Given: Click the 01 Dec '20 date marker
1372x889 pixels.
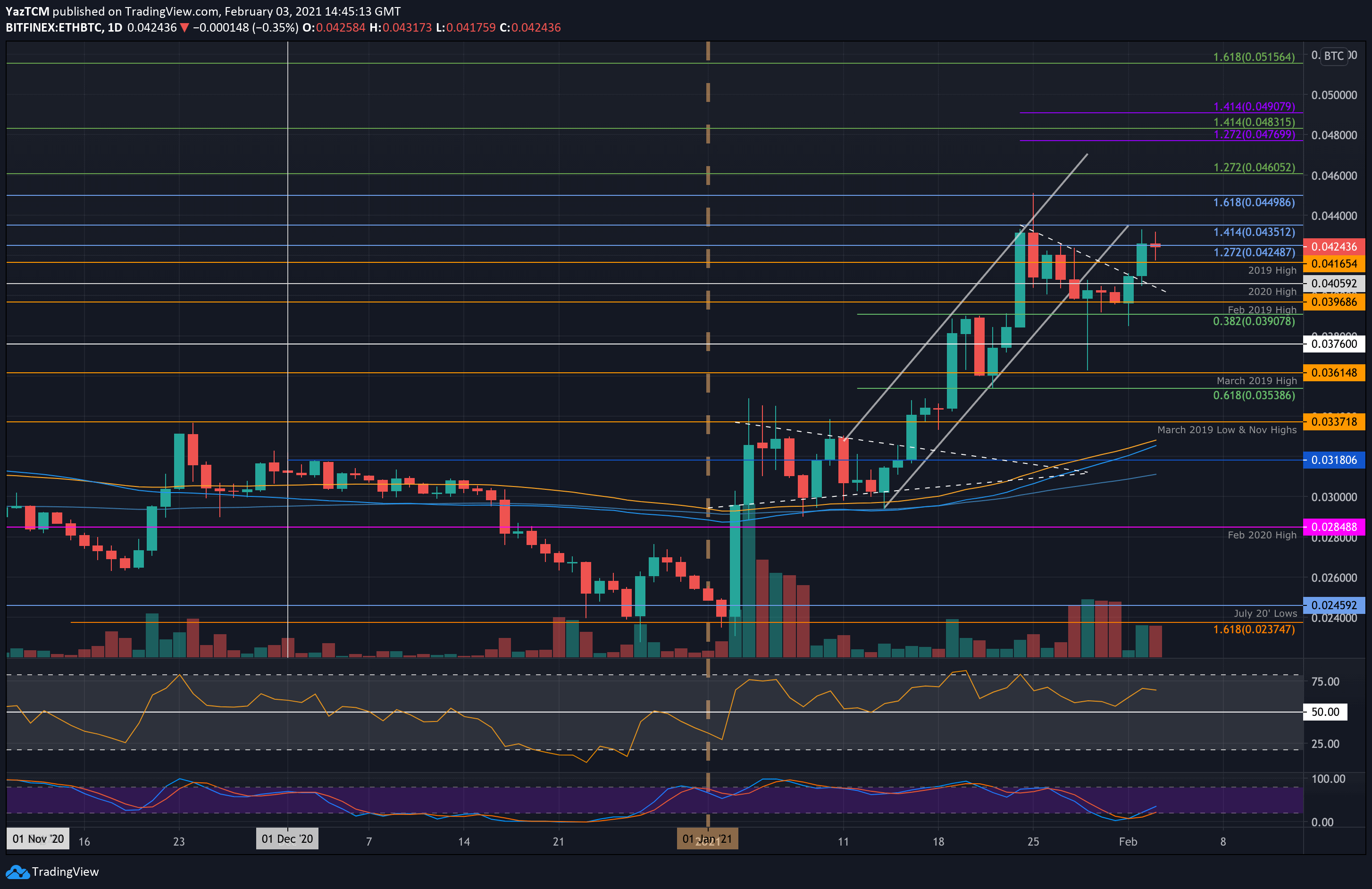Looking at the screenshot, I should (x=287, y=839).
